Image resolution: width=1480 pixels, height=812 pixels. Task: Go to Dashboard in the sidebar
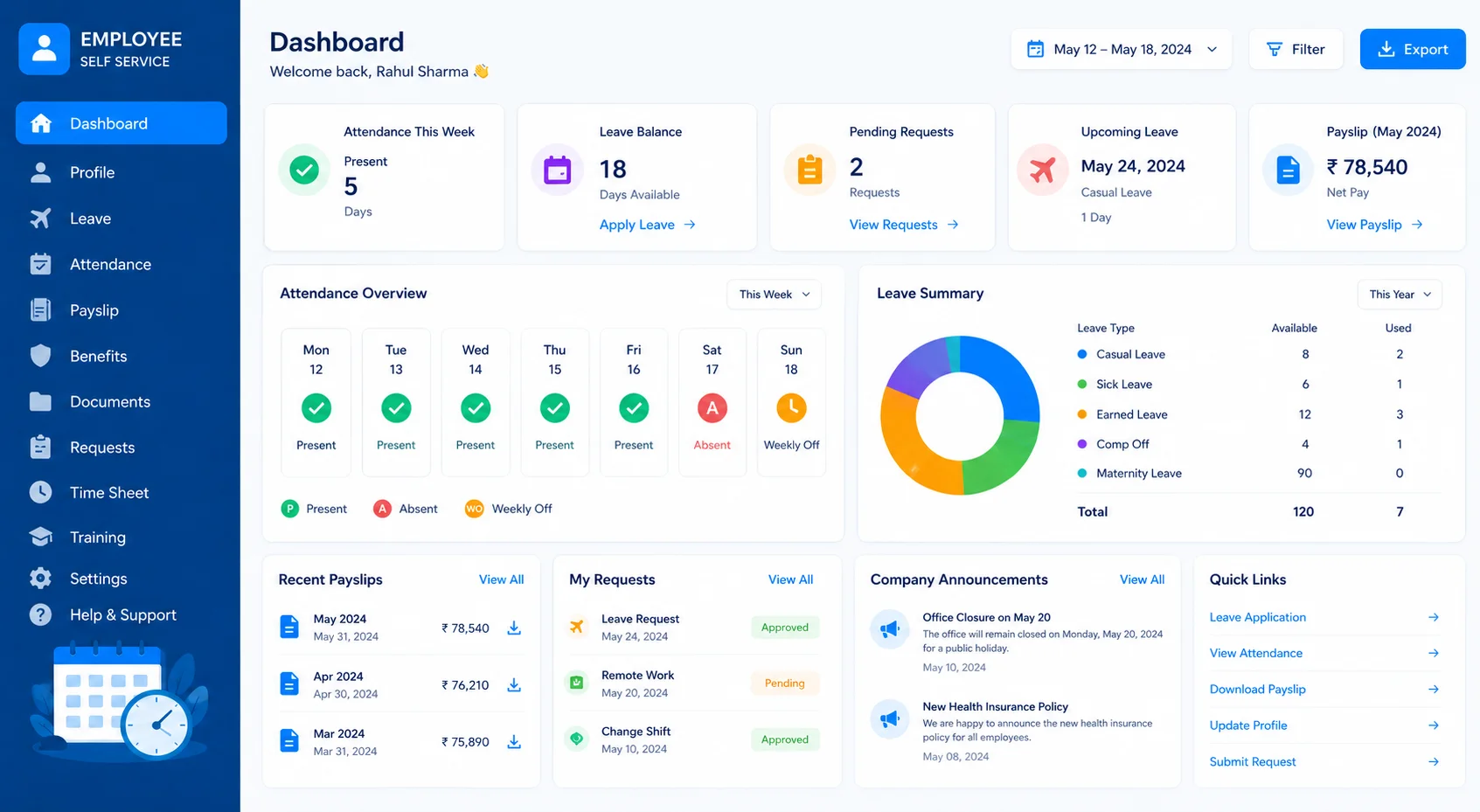[122, 123]
